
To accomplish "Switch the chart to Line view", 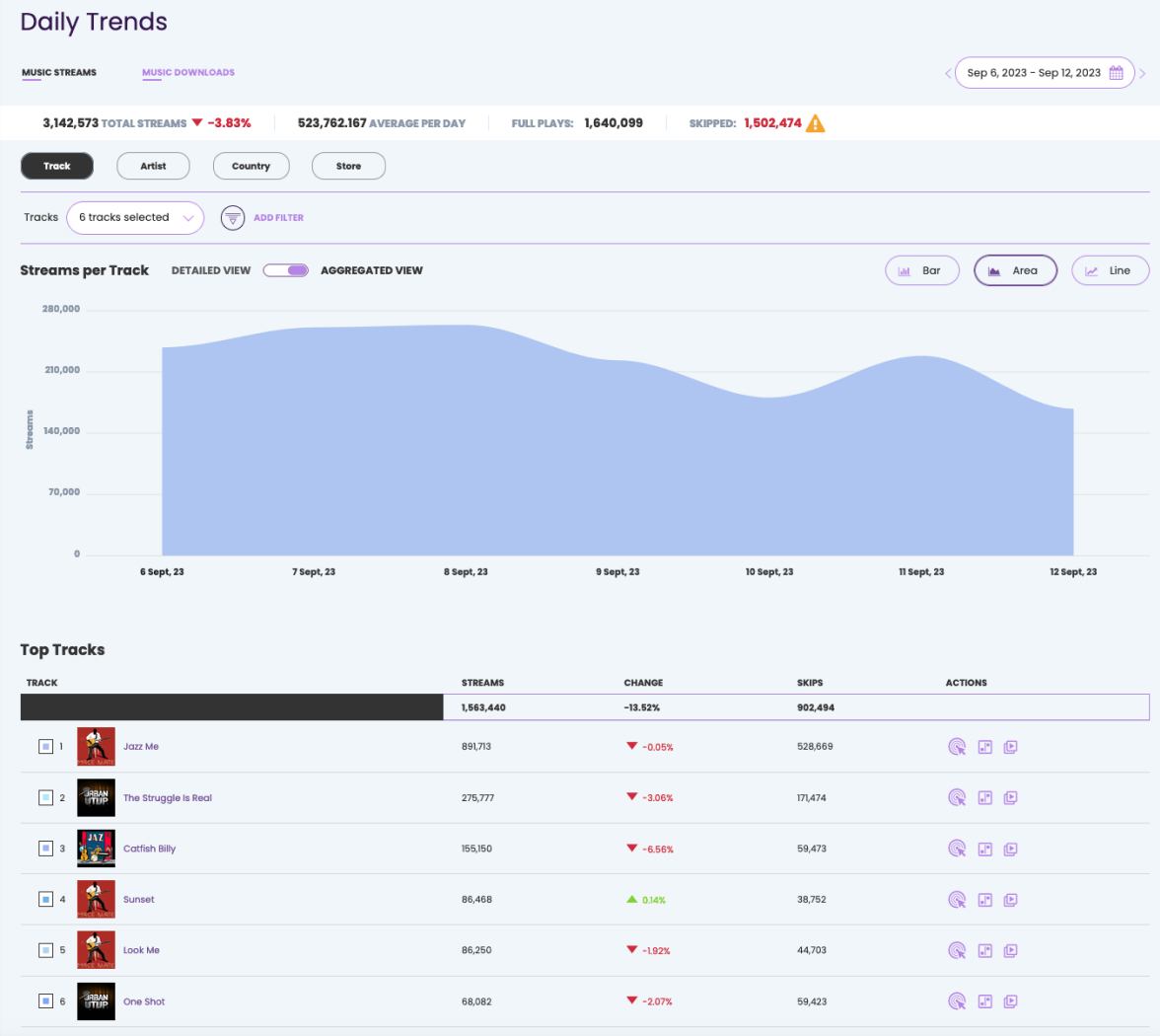I will pos(1110,269).
